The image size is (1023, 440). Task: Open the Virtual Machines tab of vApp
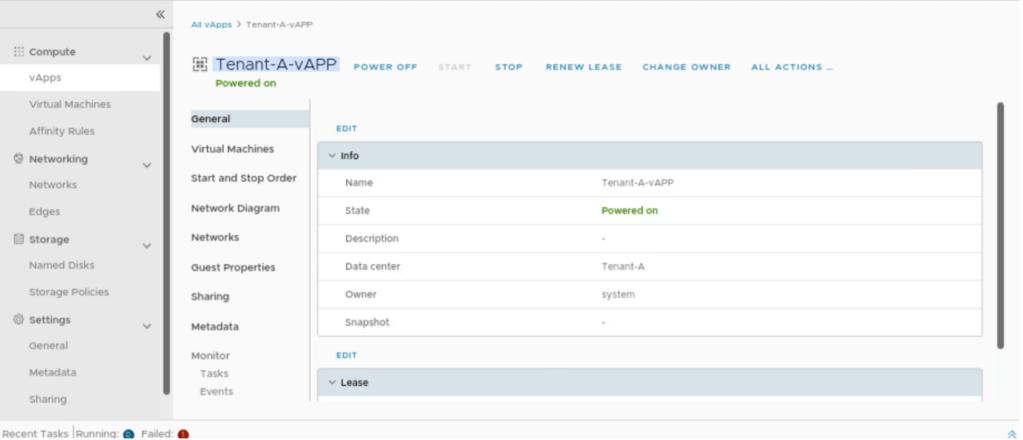coord(232,149)
